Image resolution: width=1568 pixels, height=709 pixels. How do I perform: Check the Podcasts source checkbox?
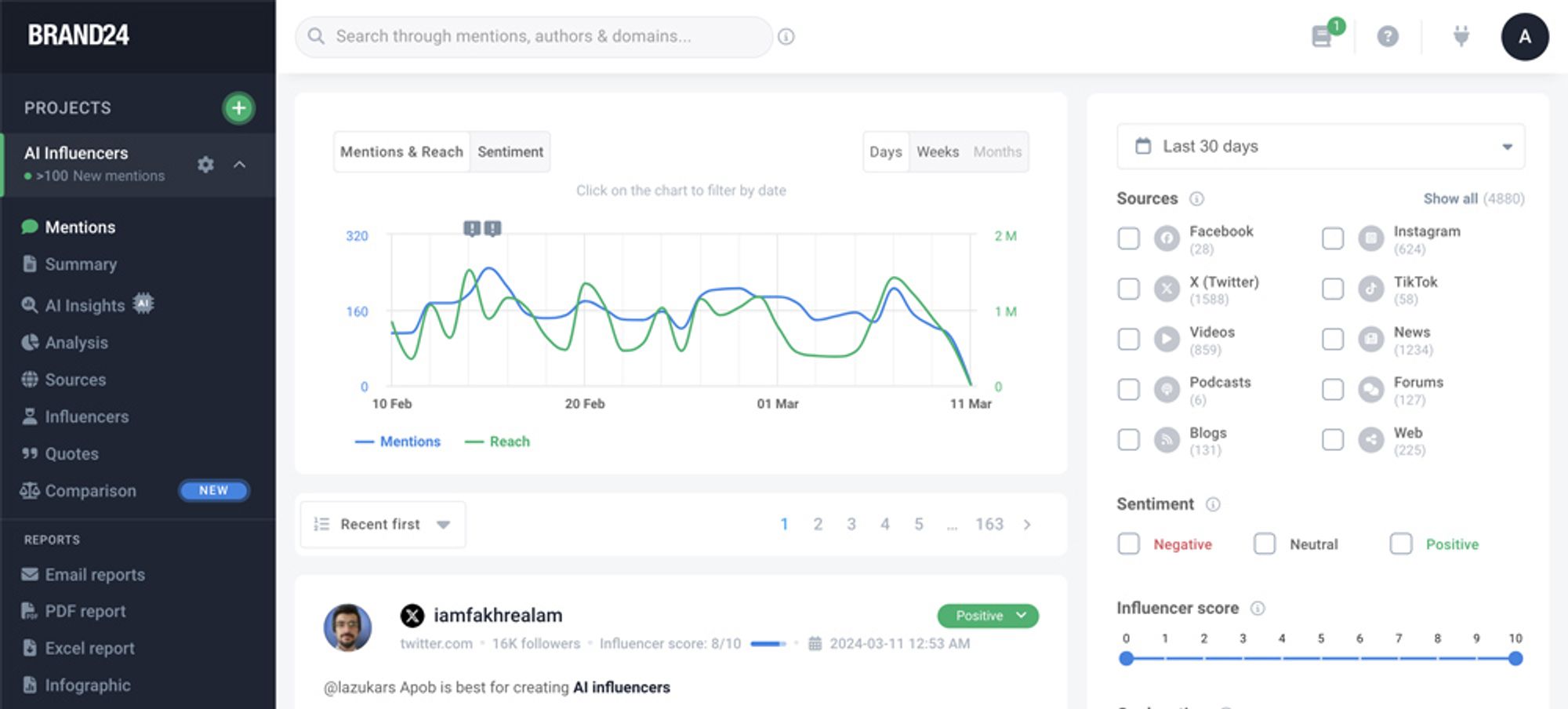click(1129, 389)
